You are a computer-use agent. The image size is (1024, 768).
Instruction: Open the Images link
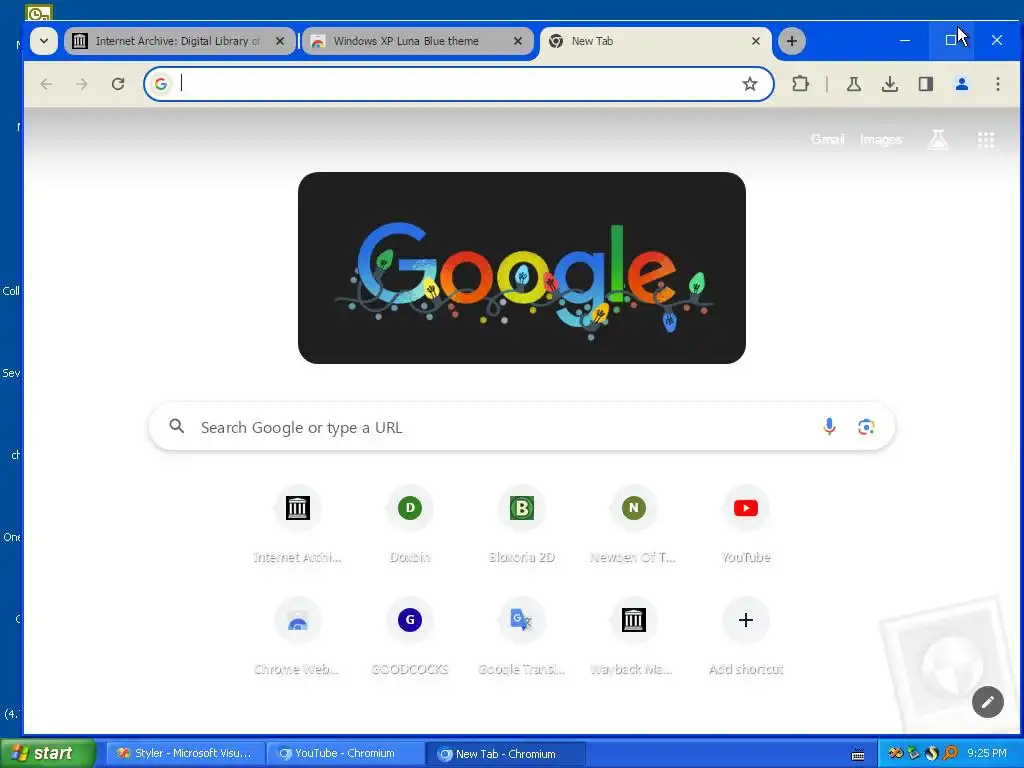coord(881,139)
